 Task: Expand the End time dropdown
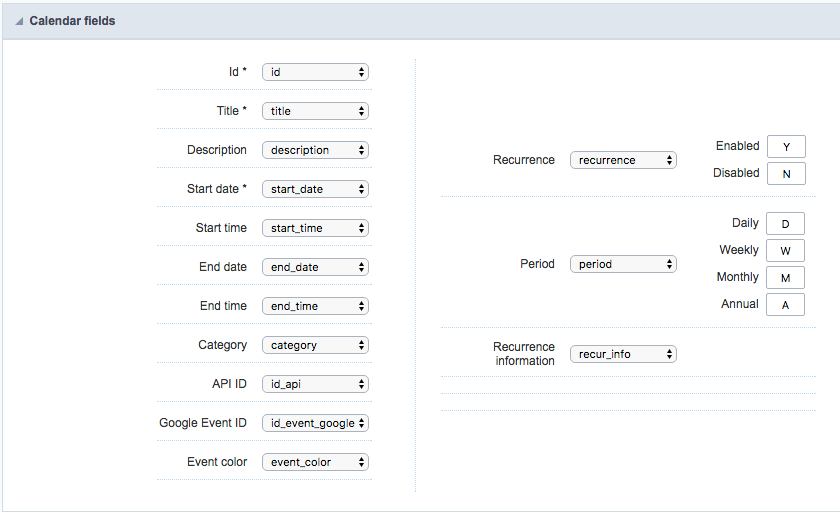315,306
